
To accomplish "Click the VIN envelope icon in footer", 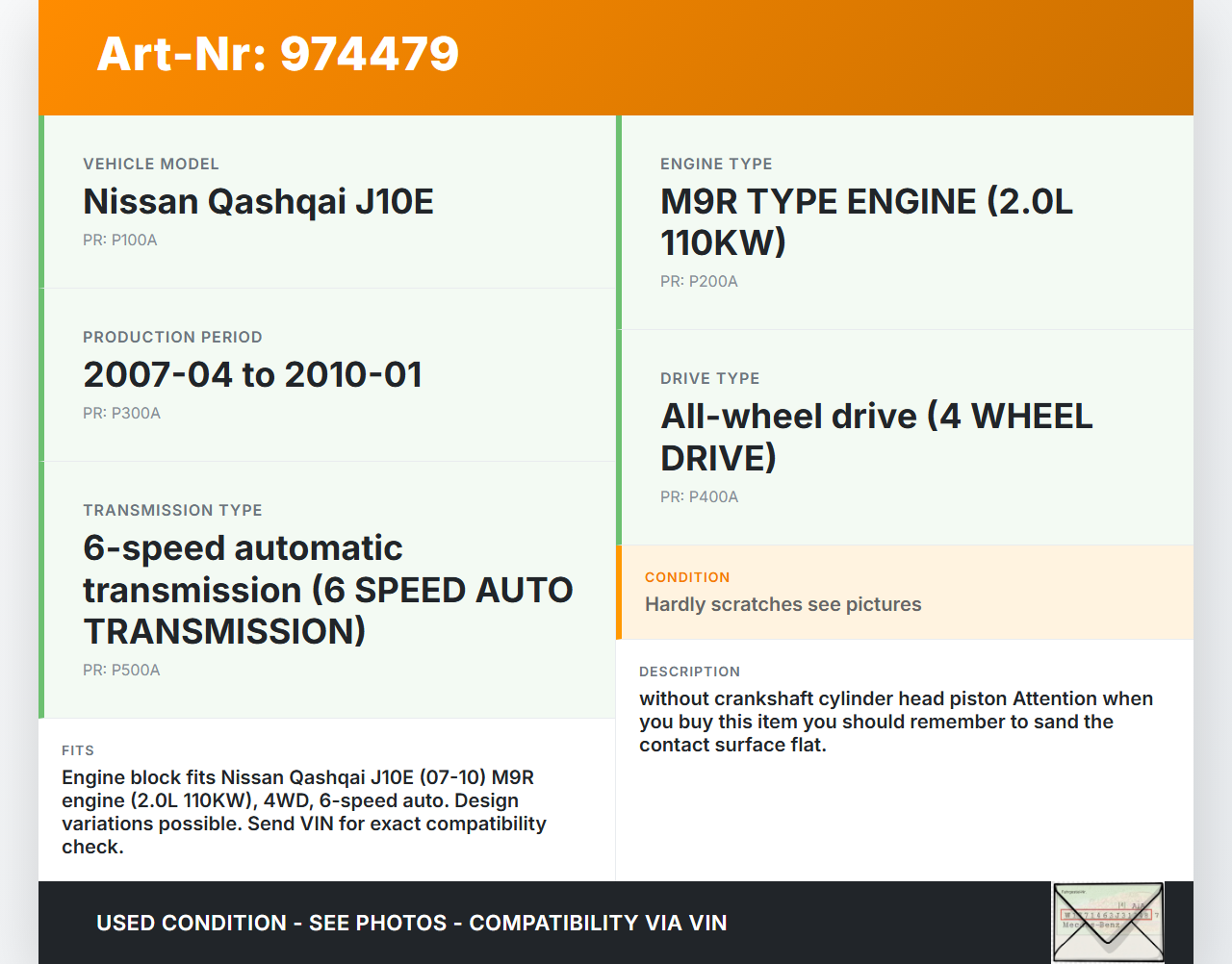I will pos(1108,922).
